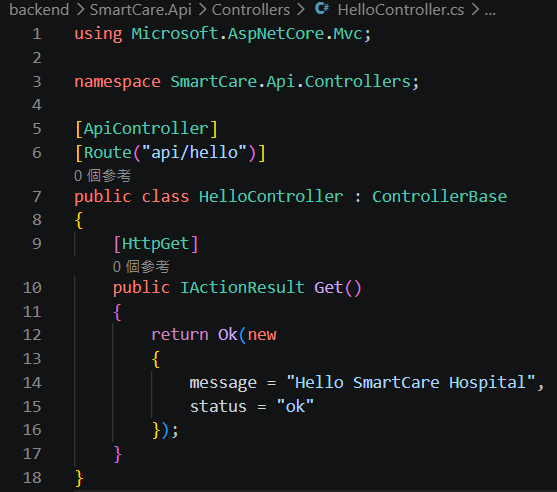557x492 pixels.
Task: Place cursor on 'Microsoft.AspNetCore.Mvc' using statement
Action: click(x=247, y=34)
